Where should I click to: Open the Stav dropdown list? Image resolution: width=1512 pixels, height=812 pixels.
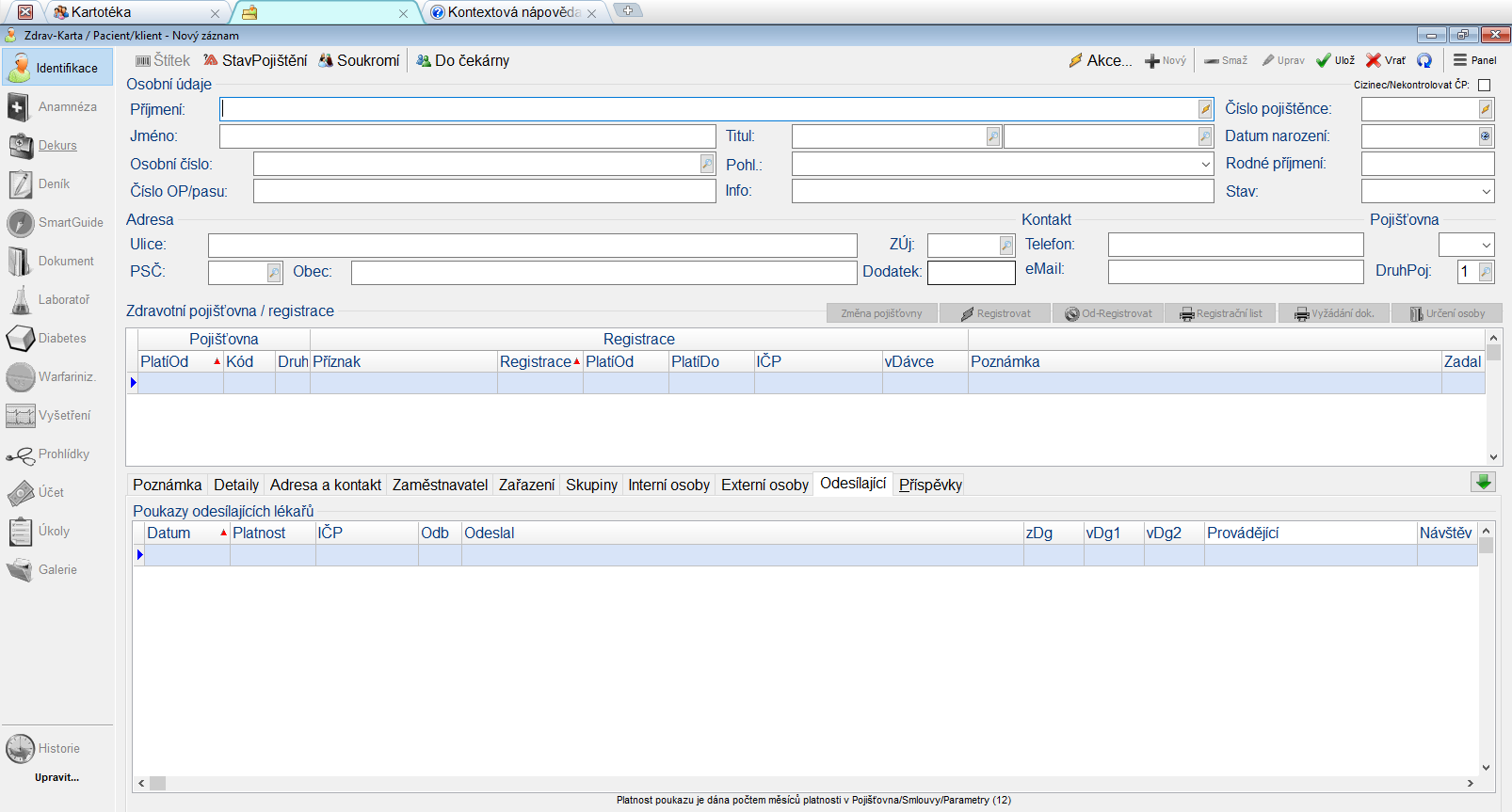[1486, 192]
